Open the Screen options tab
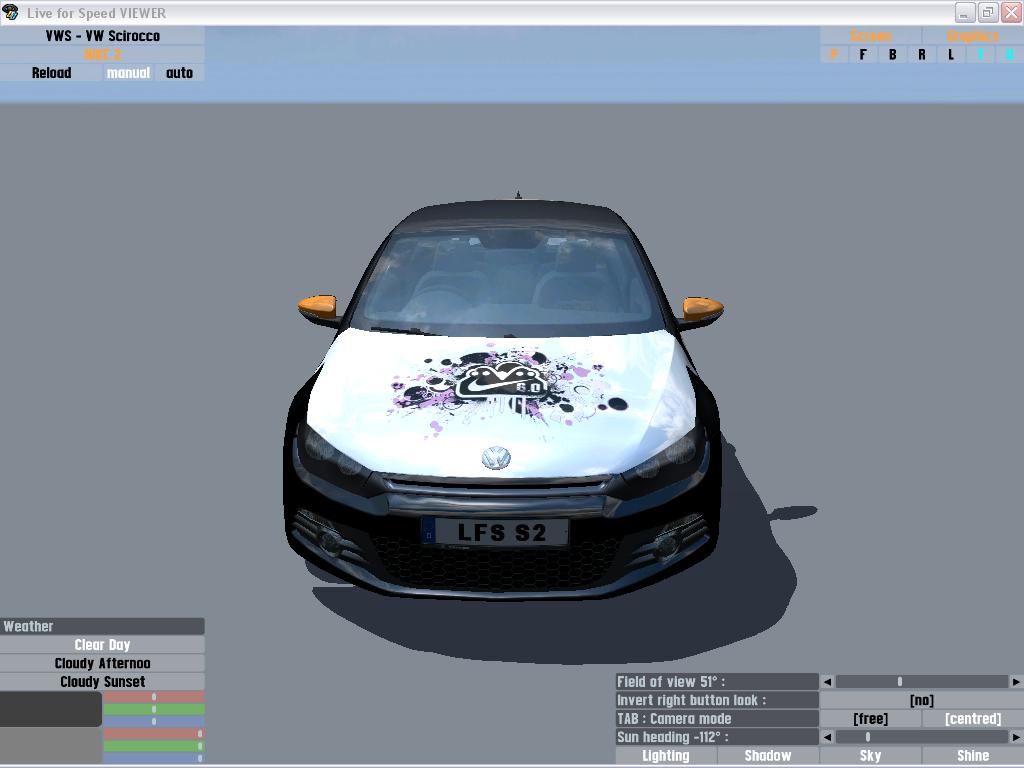 click(871, 36)
